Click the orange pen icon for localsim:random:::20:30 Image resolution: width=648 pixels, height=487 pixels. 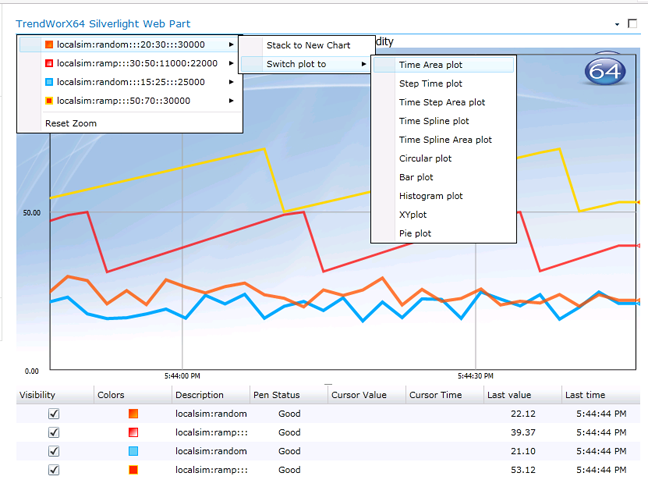click(x=49, y=44)
